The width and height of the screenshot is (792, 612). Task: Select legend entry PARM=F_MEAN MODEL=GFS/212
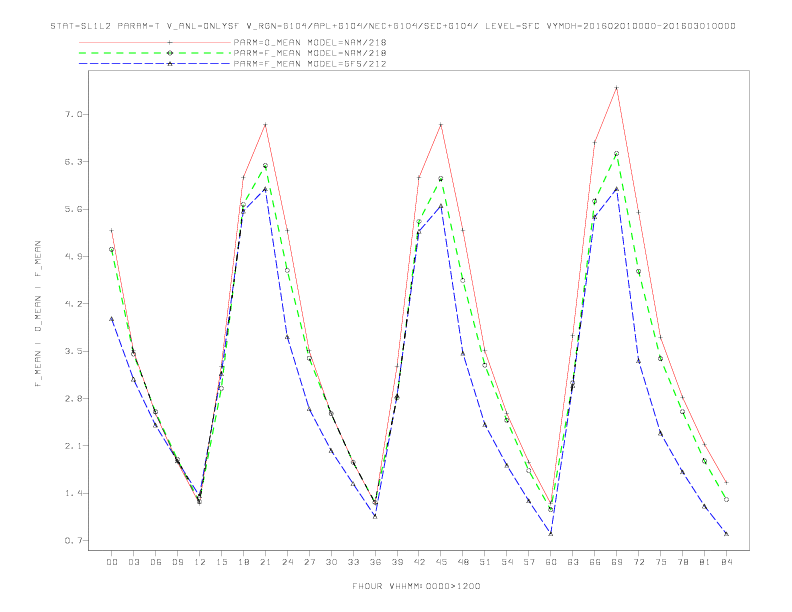click(x=310, y=64)
